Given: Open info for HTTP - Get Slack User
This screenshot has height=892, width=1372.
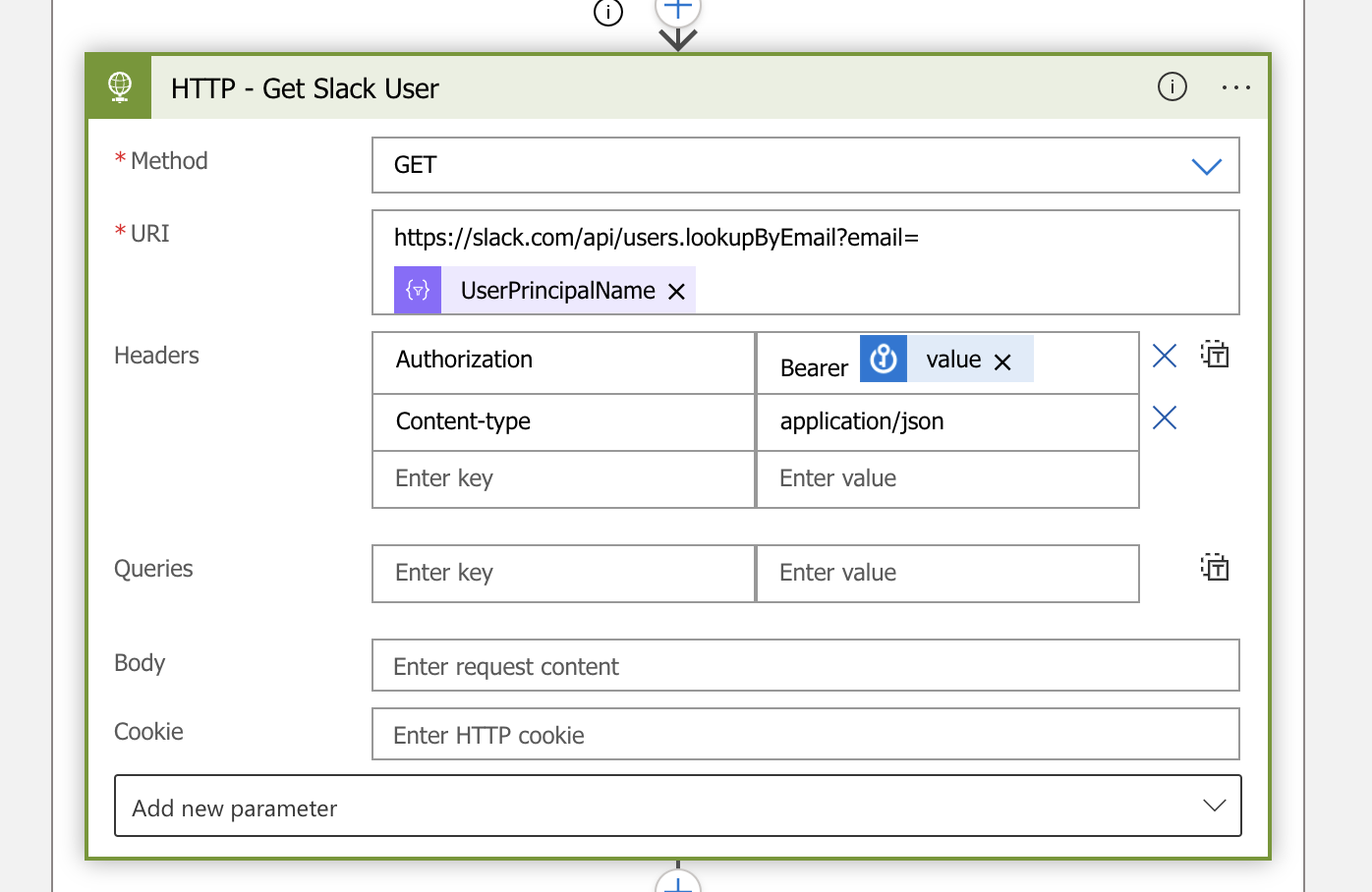Looking at the screenshot, I should 1172,87.
